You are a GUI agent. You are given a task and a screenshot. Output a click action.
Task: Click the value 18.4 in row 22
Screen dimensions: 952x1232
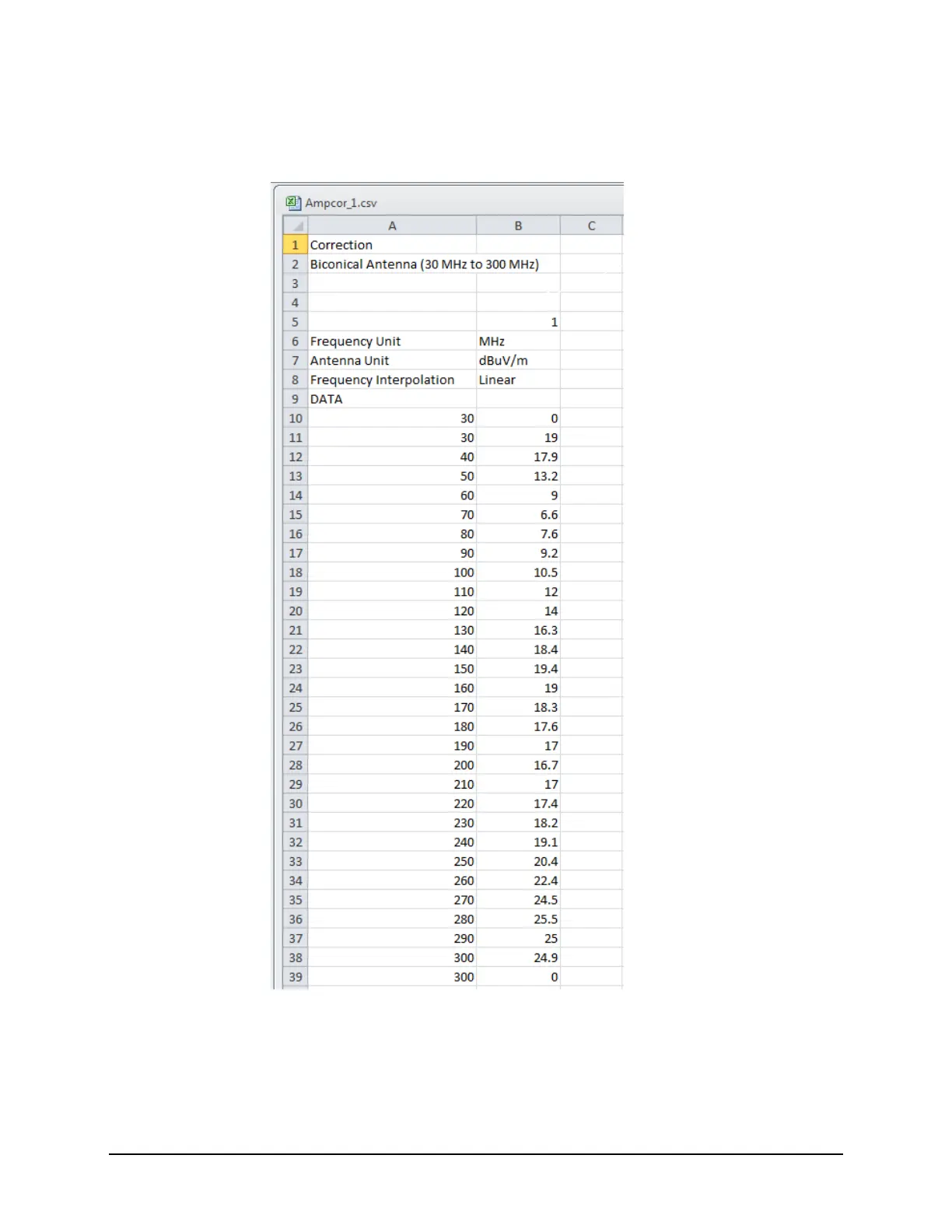click(518, 649)
